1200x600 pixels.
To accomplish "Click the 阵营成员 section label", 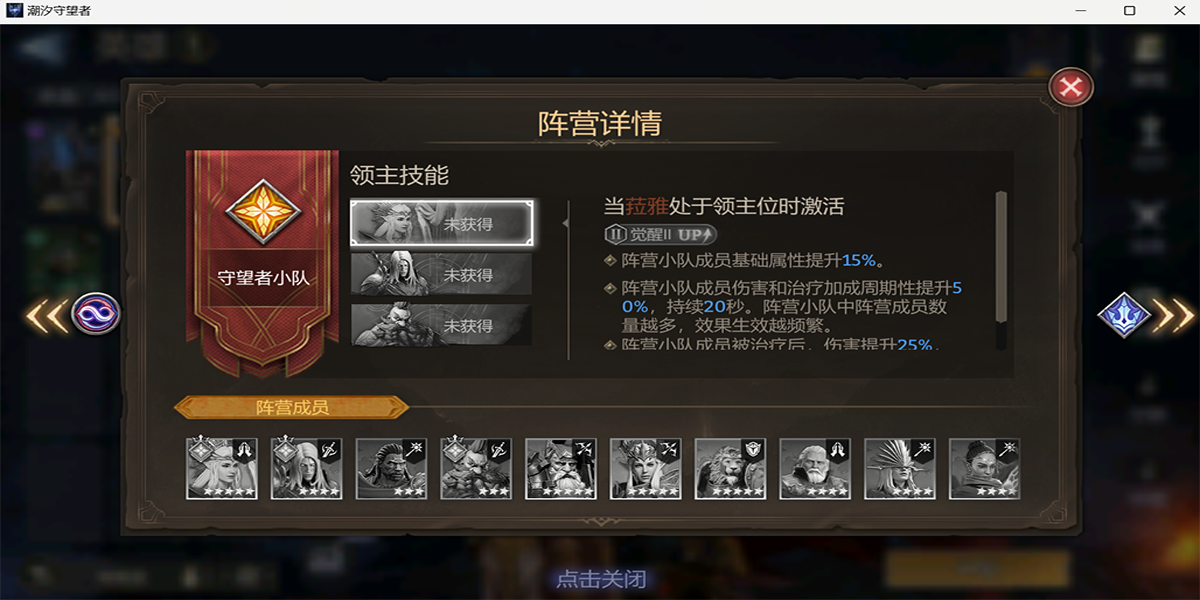I will (292, 407).
